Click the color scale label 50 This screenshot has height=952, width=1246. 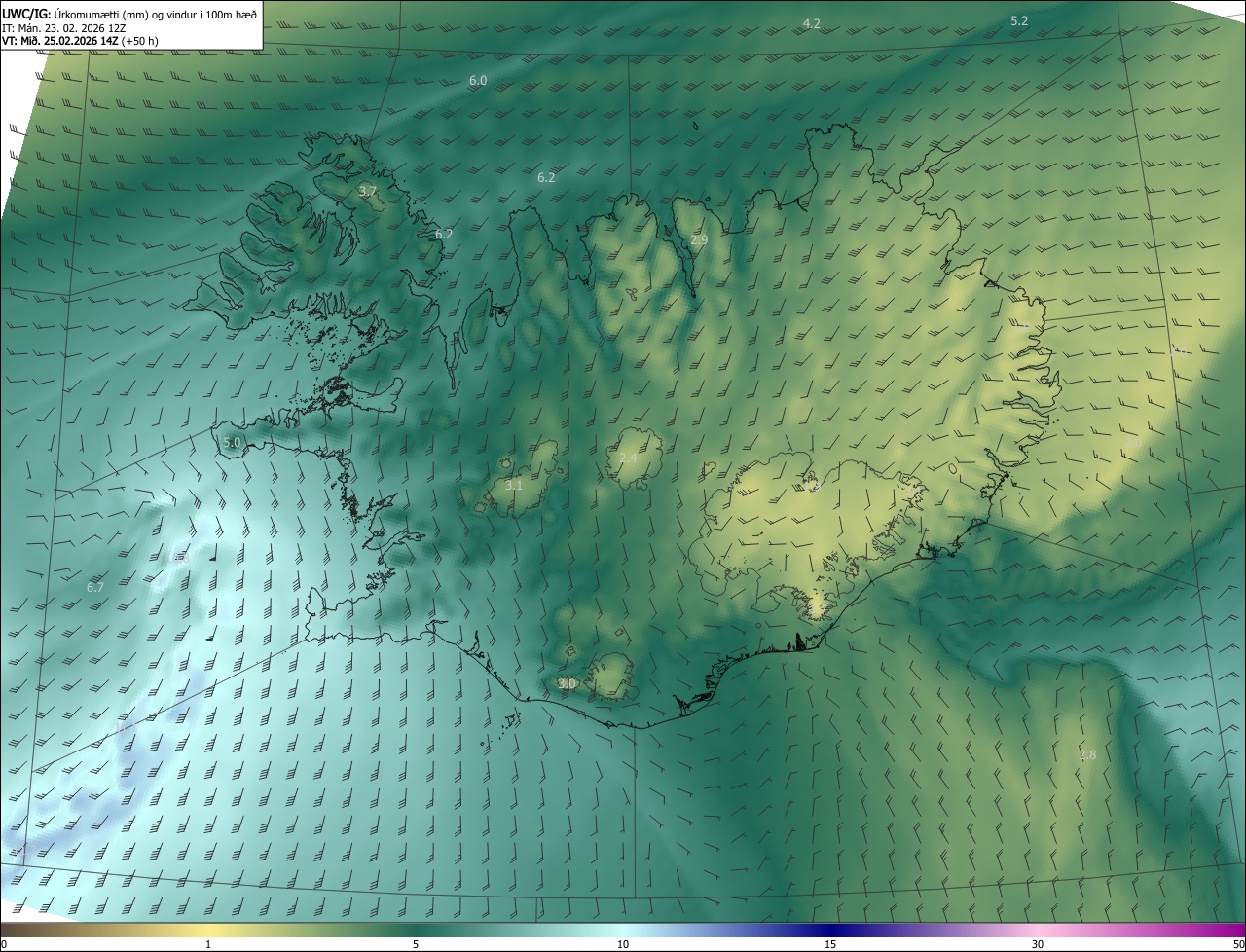[1238, 944]
